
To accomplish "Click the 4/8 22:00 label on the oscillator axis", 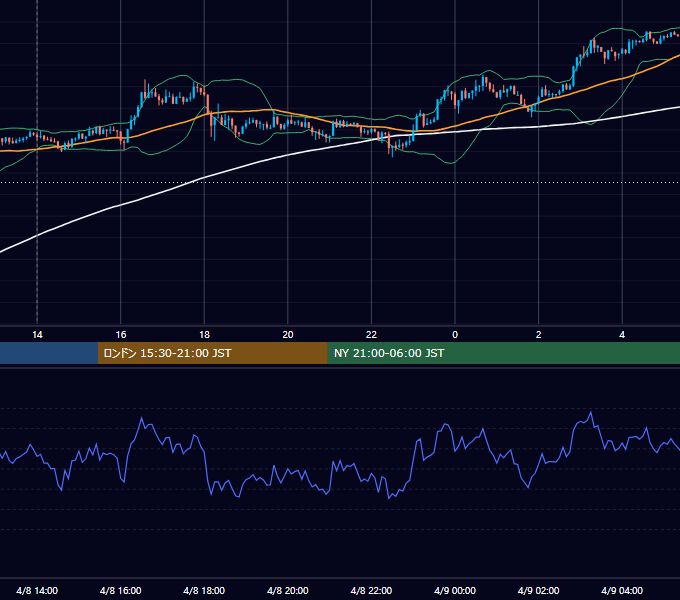I will coord(371,590).
